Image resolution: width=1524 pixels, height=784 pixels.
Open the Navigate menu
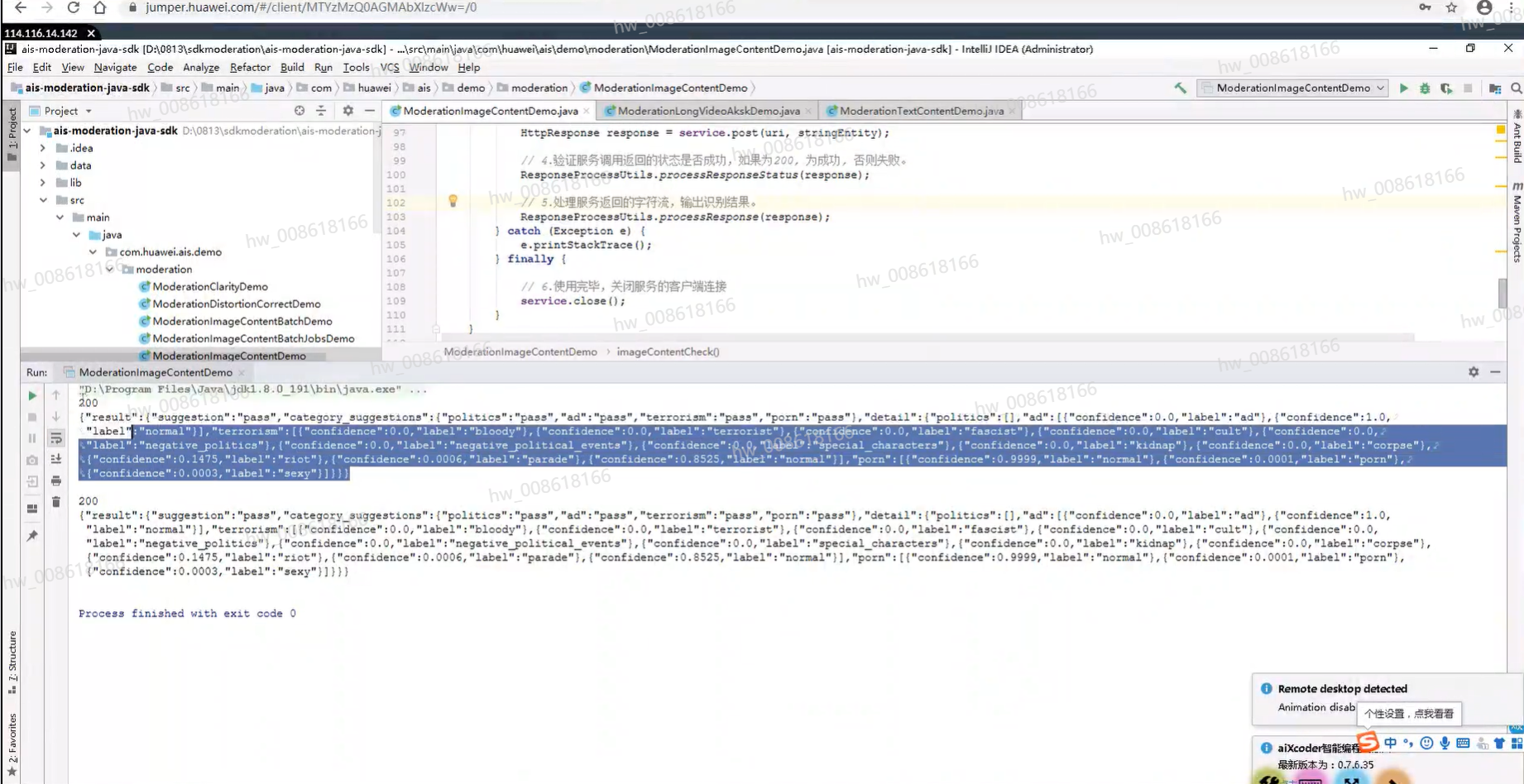pos(115,68)
